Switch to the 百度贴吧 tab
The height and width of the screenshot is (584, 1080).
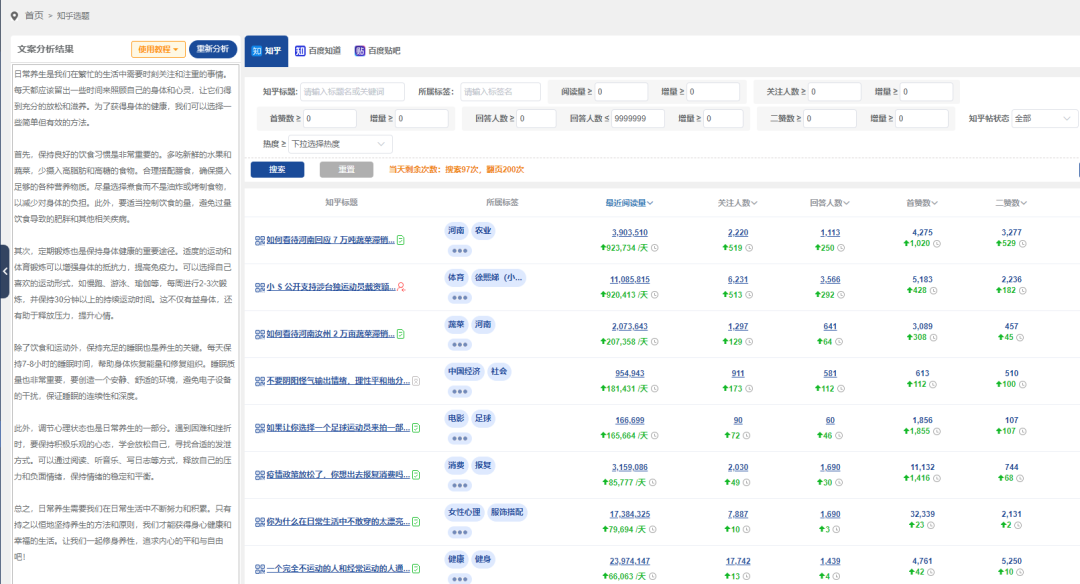tap(377, 51)
